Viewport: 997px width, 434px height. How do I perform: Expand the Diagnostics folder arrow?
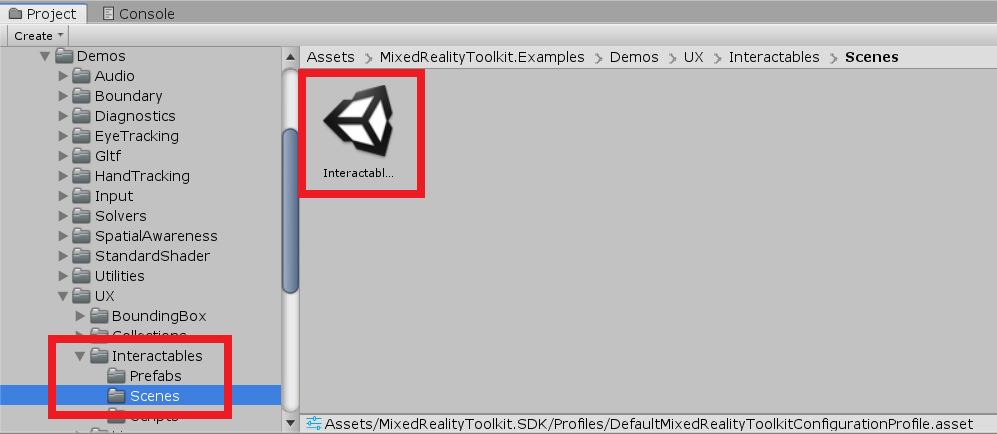[62, 116]
